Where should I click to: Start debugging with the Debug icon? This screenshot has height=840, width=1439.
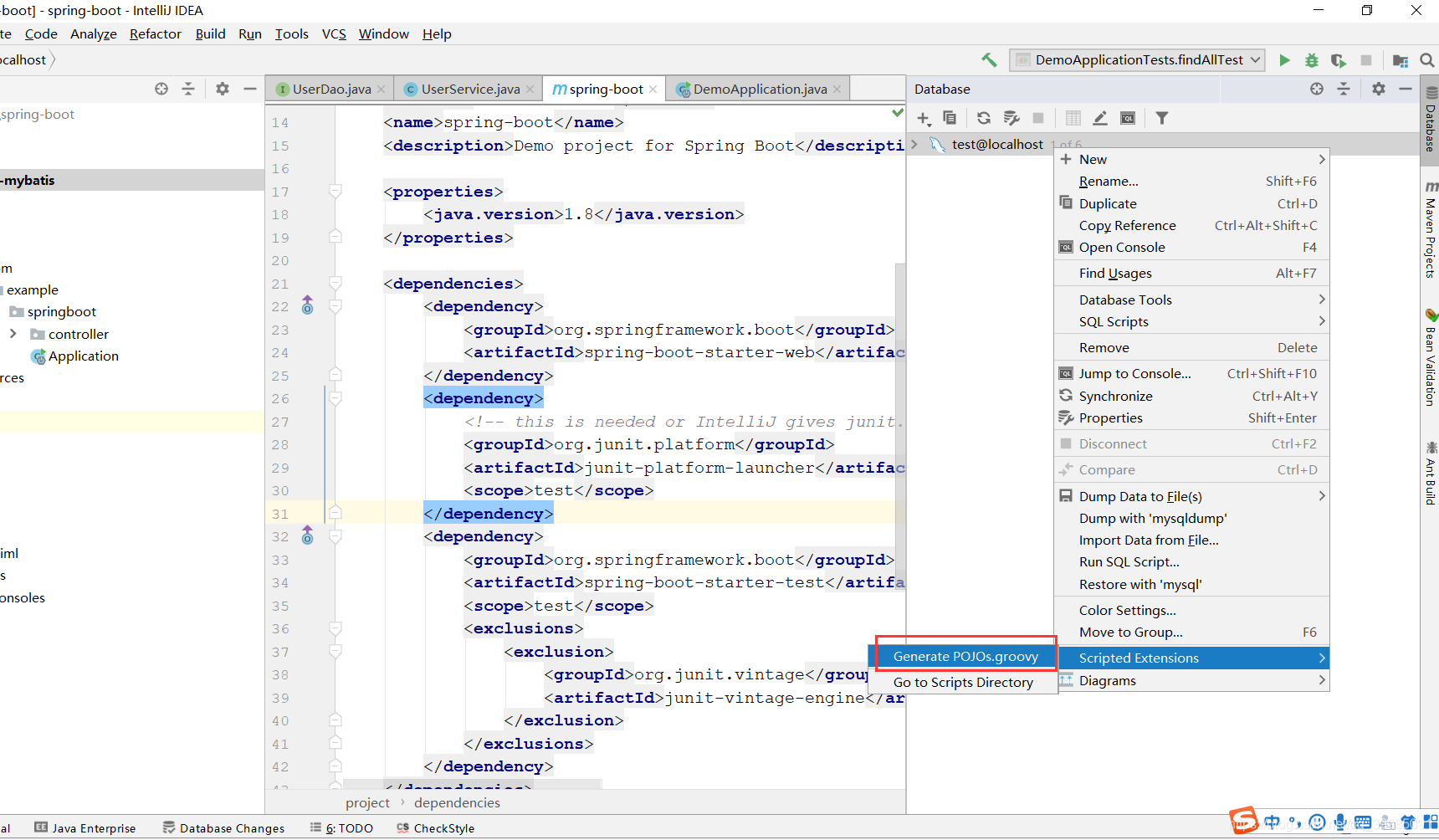(x=1311, y=59)
